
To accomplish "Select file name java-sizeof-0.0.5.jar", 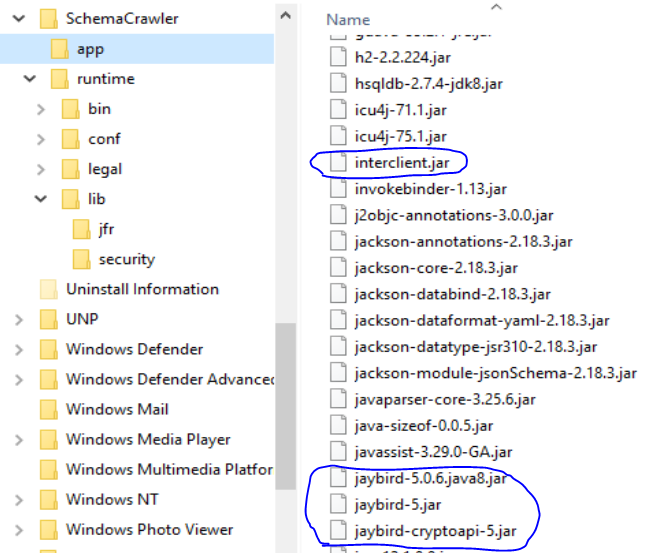I will pos(424,426).
